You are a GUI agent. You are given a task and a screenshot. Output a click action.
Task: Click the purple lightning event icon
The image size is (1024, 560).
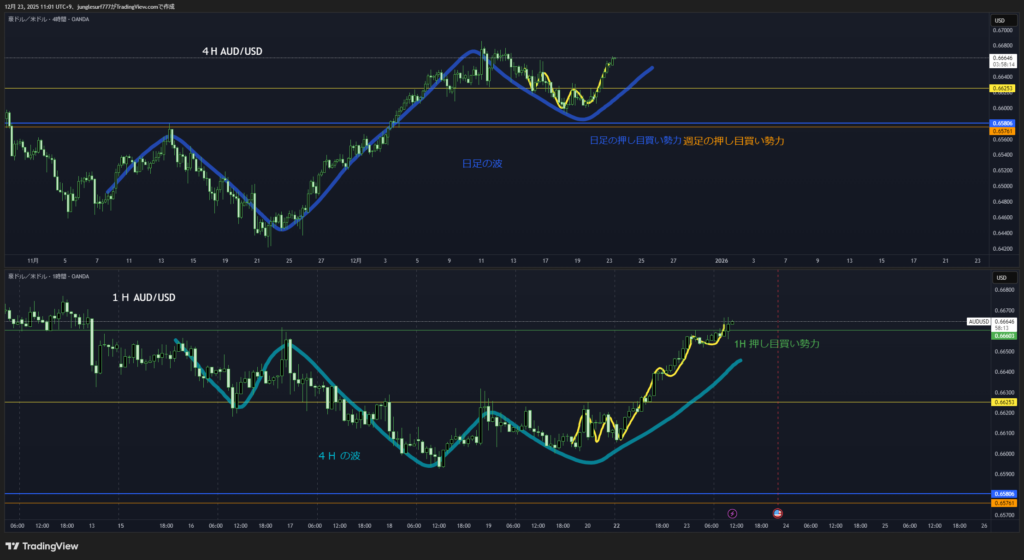(x=731, y=513)
